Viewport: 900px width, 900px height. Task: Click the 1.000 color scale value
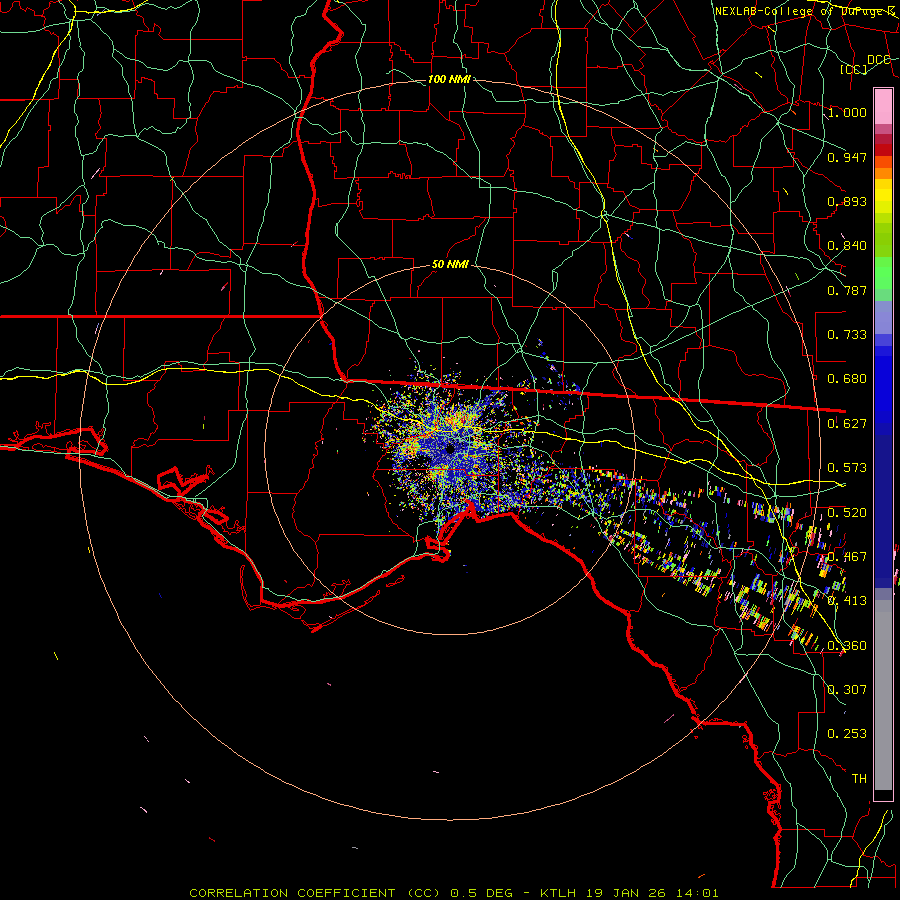tap(847, 112)
